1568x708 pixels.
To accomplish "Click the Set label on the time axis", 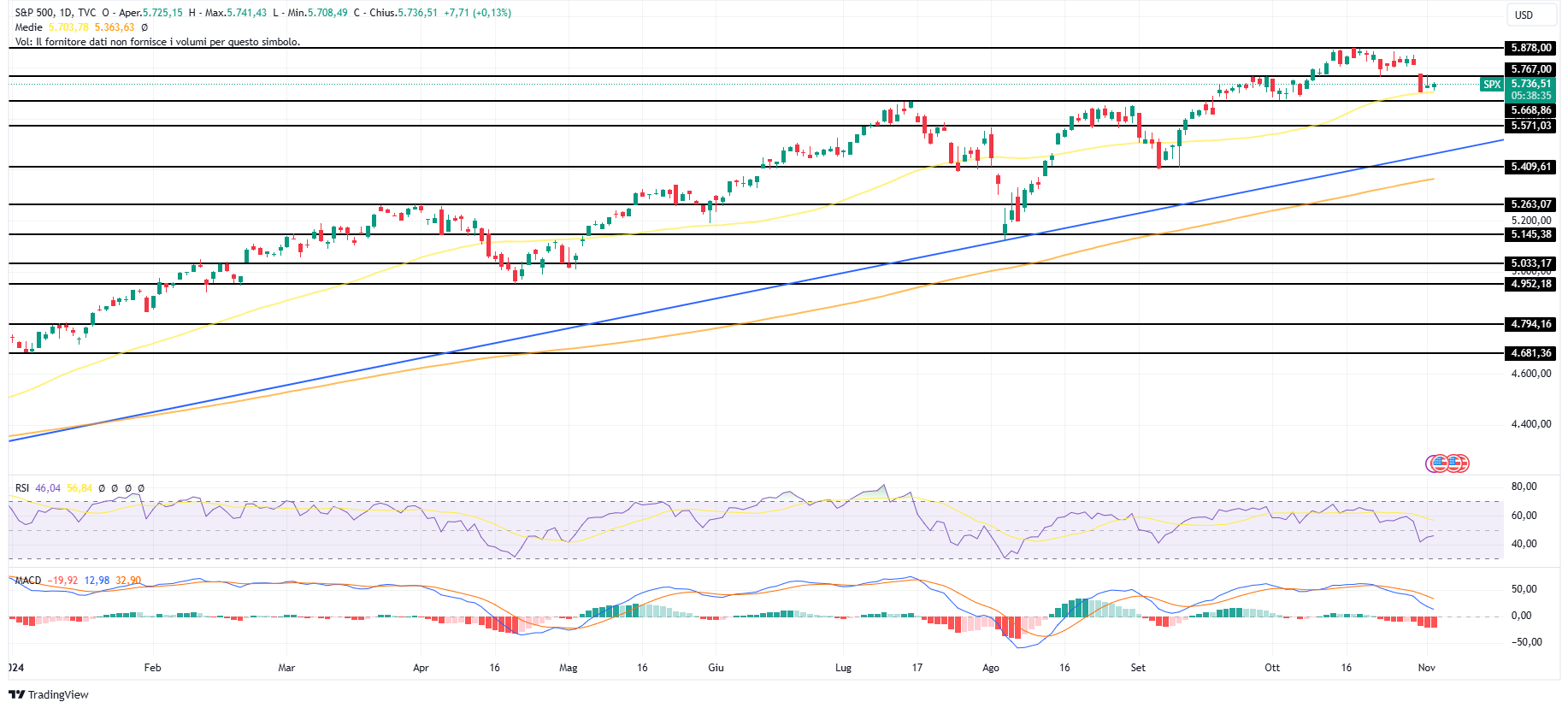I will tap(1138, 668).
